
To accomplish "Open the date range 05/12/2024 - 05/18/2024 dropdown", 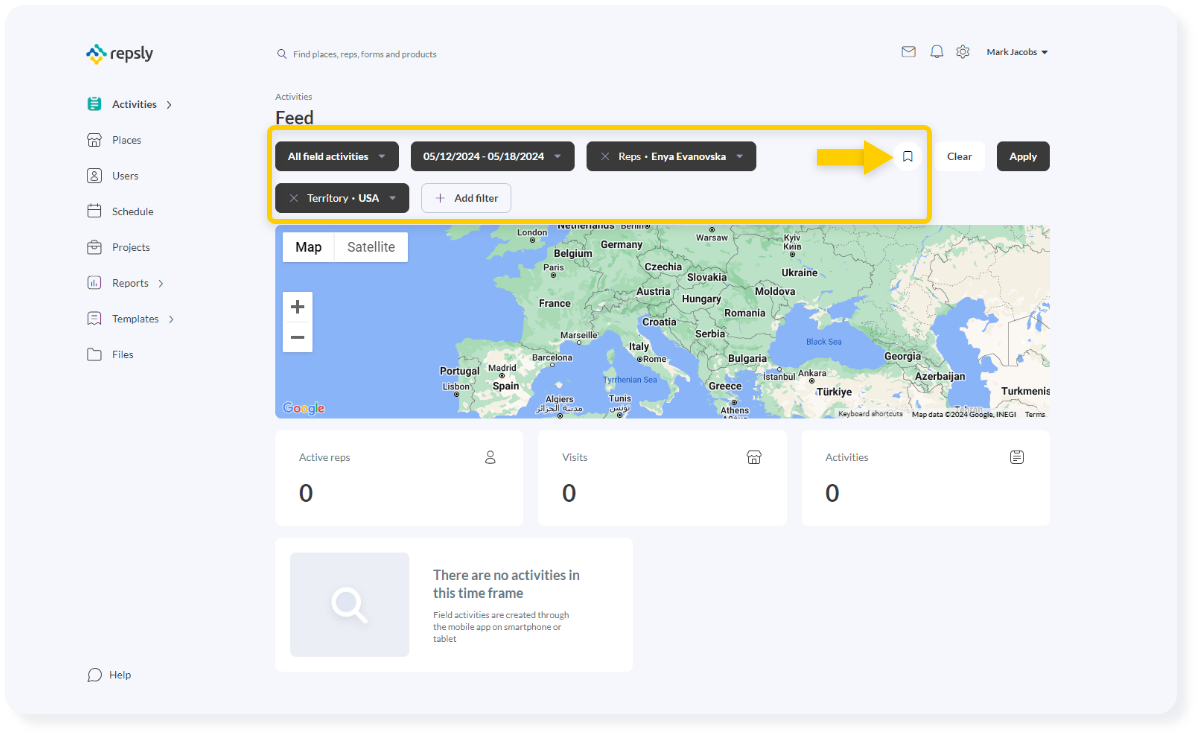I will point(493,156).
